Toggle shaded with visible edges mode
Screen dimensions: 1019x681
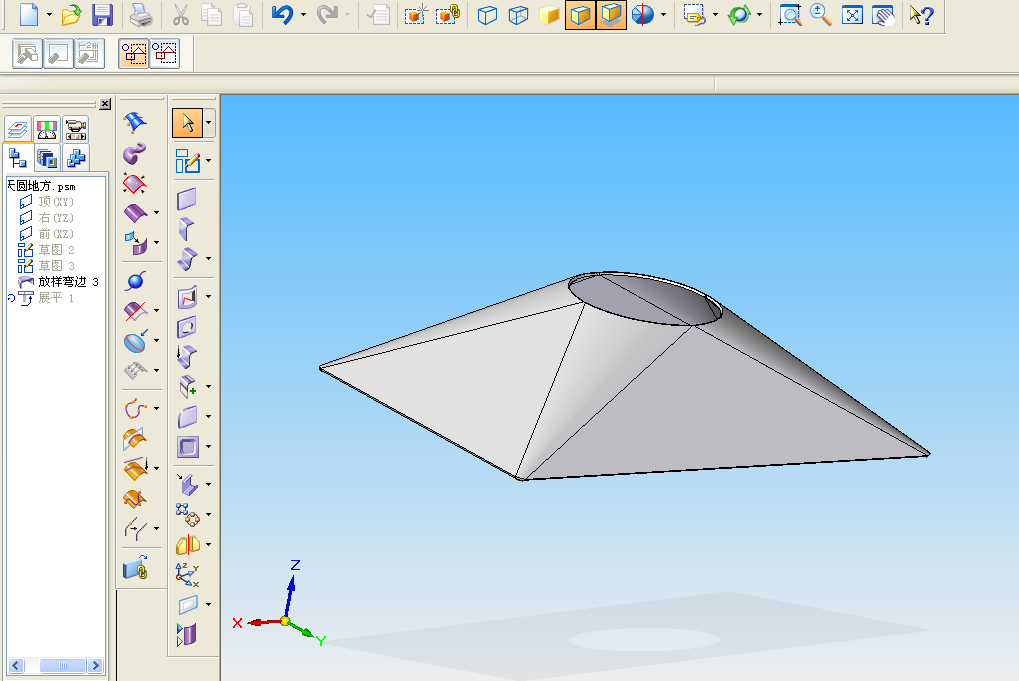pyautogui.click(x=580, y=14)
